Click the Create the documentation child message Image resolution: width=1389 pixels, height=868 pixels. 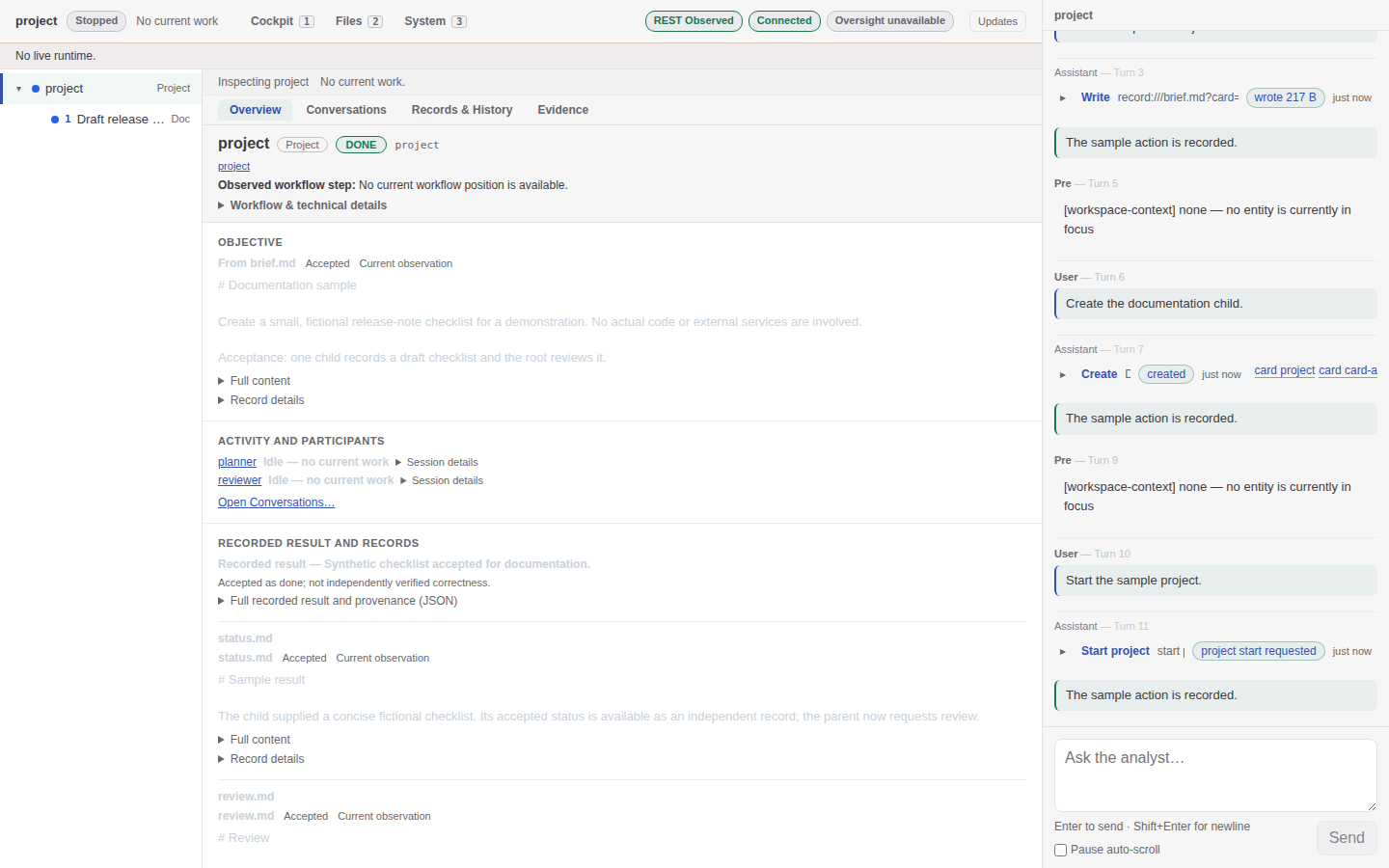point(1215,304)
